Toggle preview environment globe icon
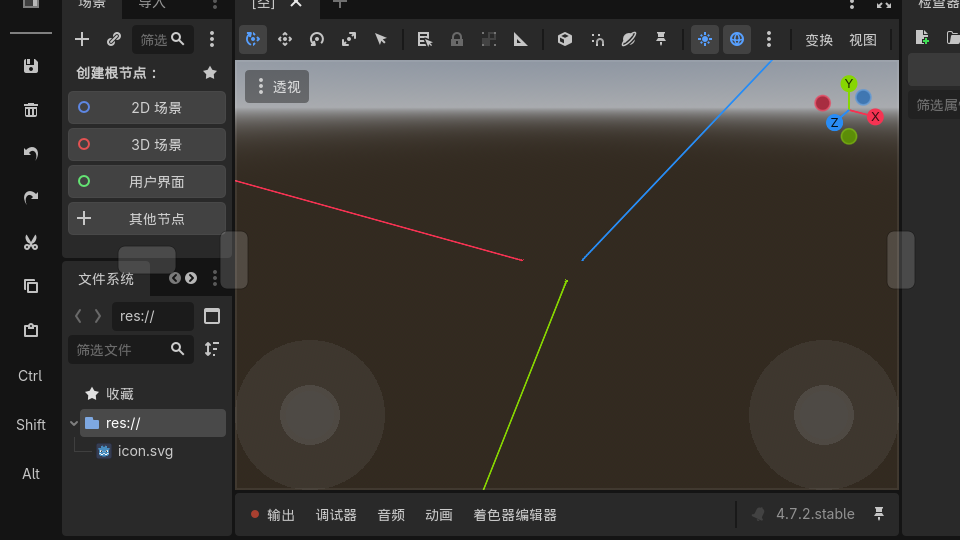The image size is (960, 540). [x=737, y=39]
